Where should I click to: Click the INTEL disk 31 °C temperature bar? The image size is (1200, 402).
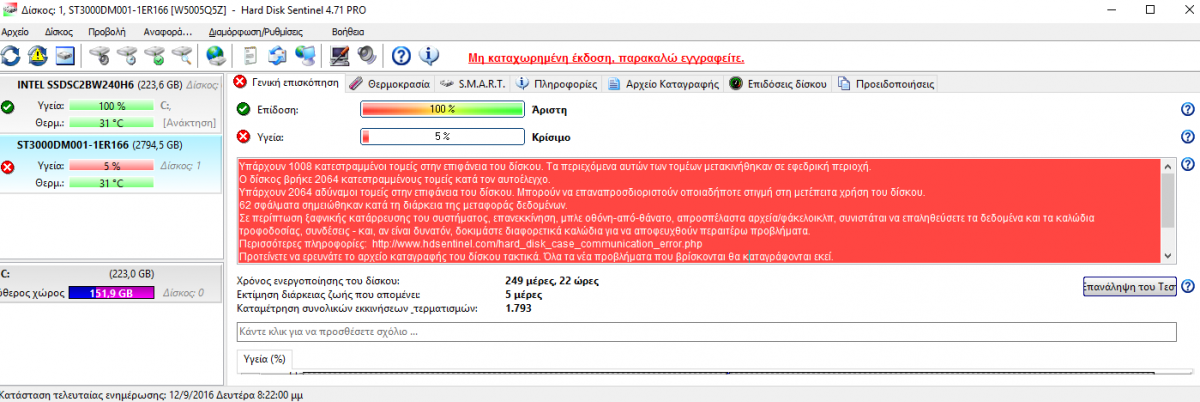(x=112, y=122)
